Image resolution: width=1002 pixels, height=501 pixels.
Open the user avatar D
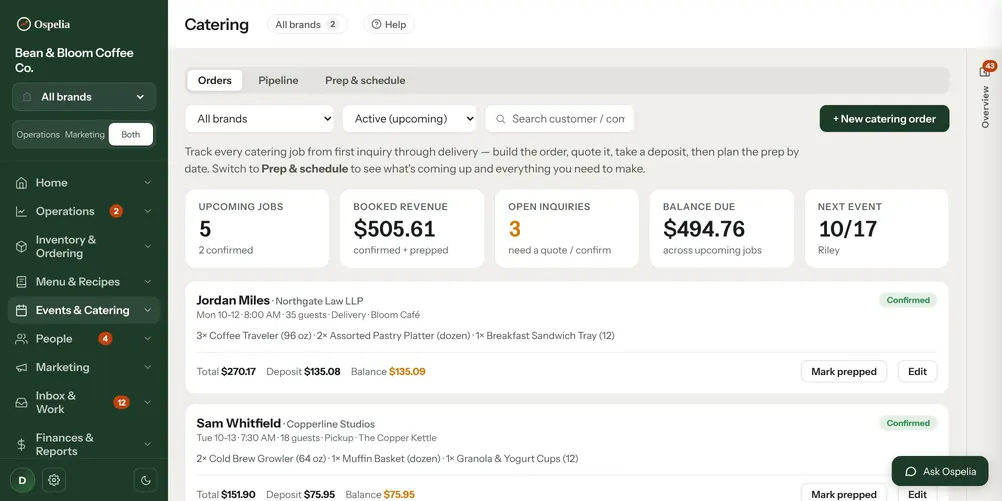(22, 480)
